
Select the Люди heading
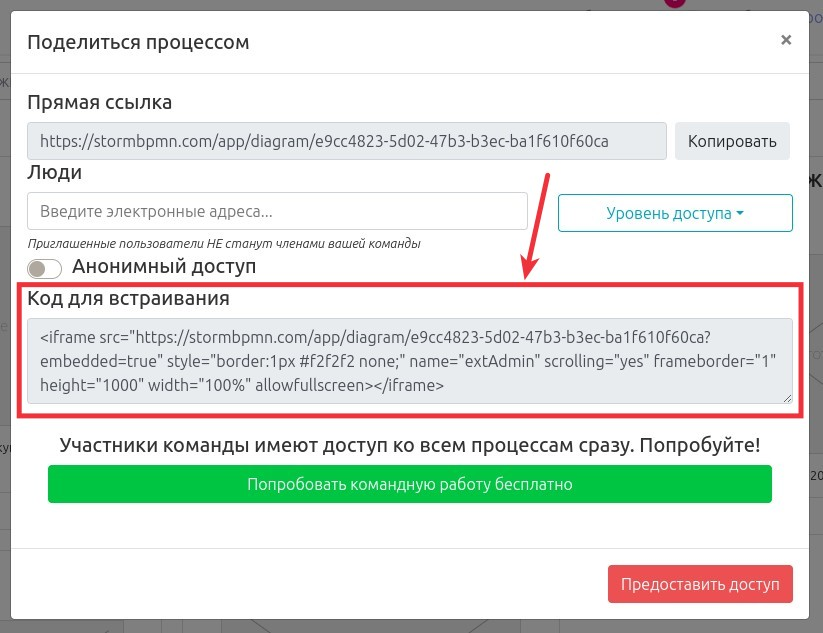pyautogui.click(x=55, y=172)
